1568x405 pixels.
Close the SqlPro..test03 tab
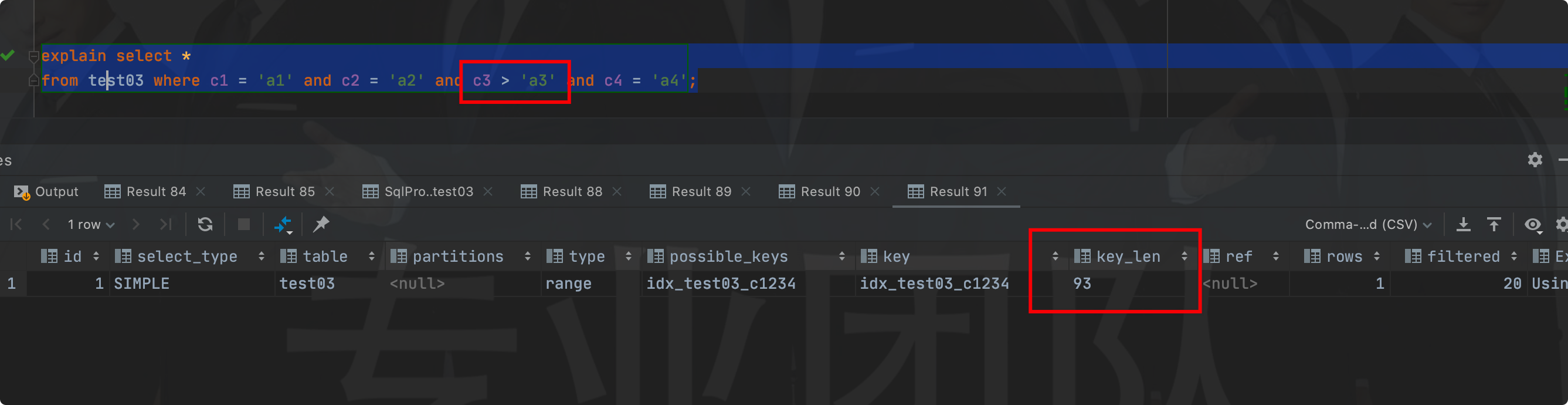pos(487,192)
